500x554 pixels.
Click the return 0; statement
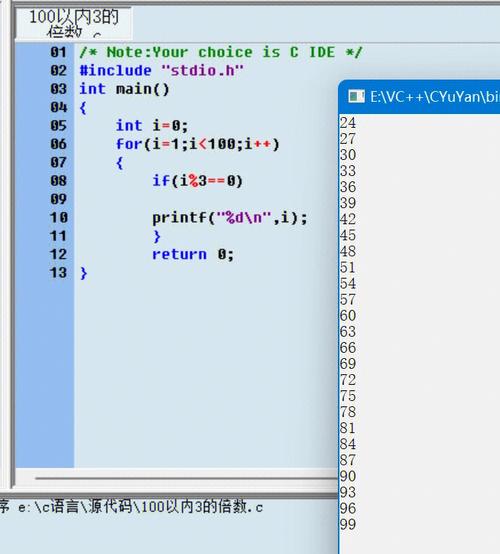tap(193, 254)
